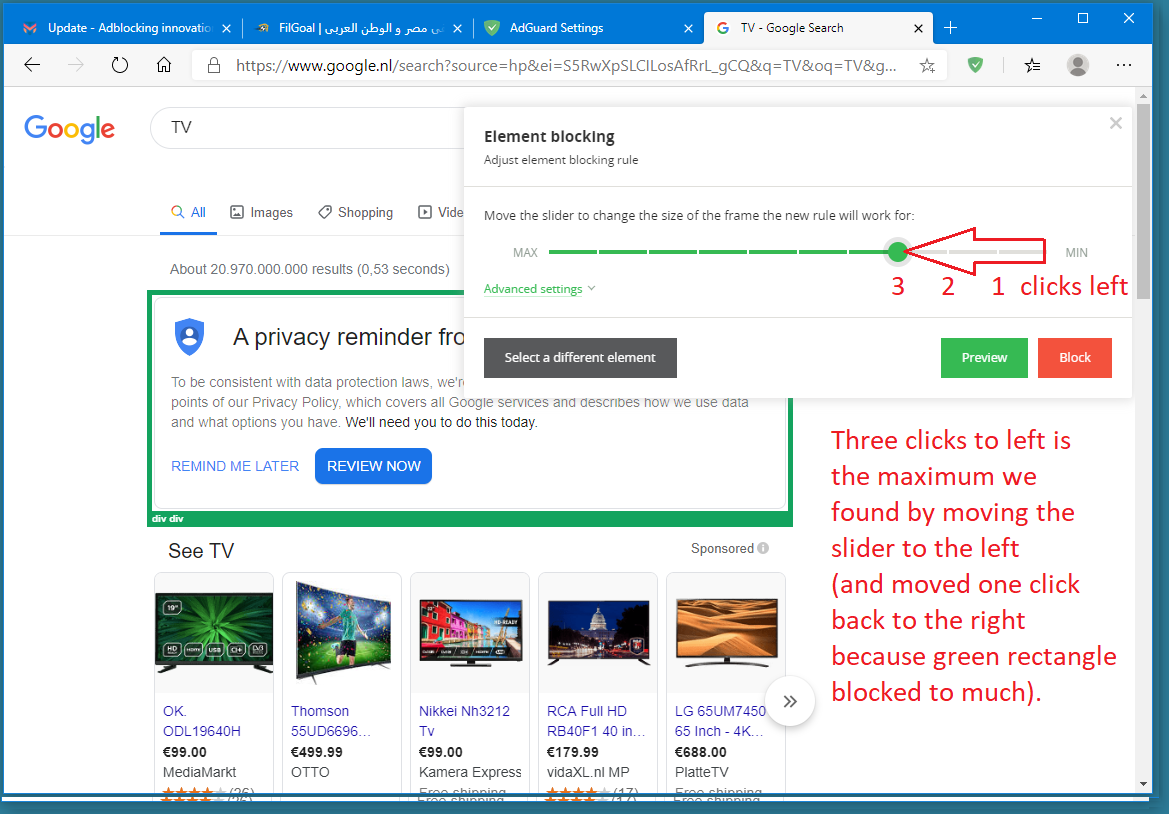1172x814 pixels.
Task: Open the OK. ODL19640H product link
Action: point(202,721)
